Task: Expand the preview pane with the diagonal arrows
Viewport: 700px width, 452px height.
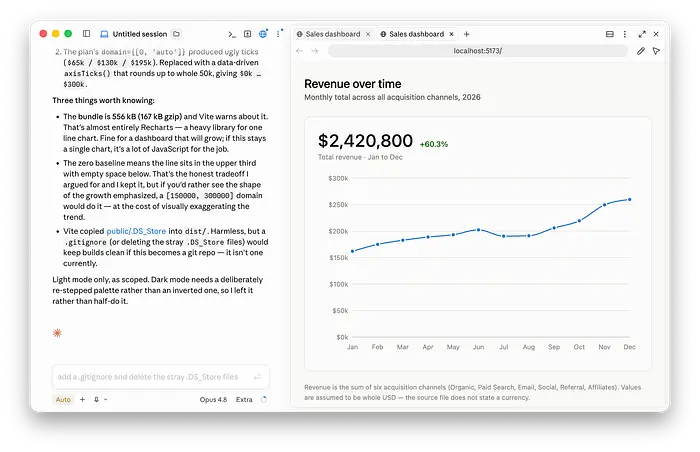Action: (x=642, y=34)
